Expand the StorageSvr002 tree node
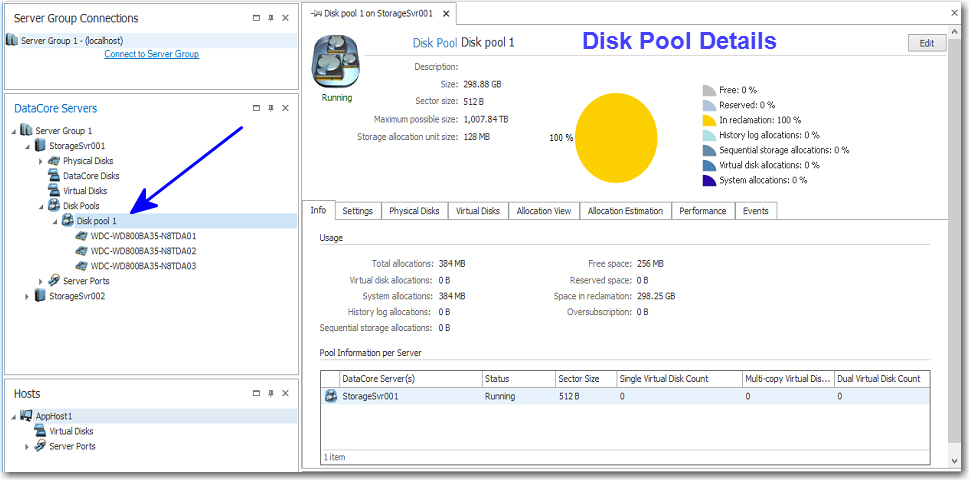Image resolution: width=969 pixels, height=480 pixels. point(27,296)
